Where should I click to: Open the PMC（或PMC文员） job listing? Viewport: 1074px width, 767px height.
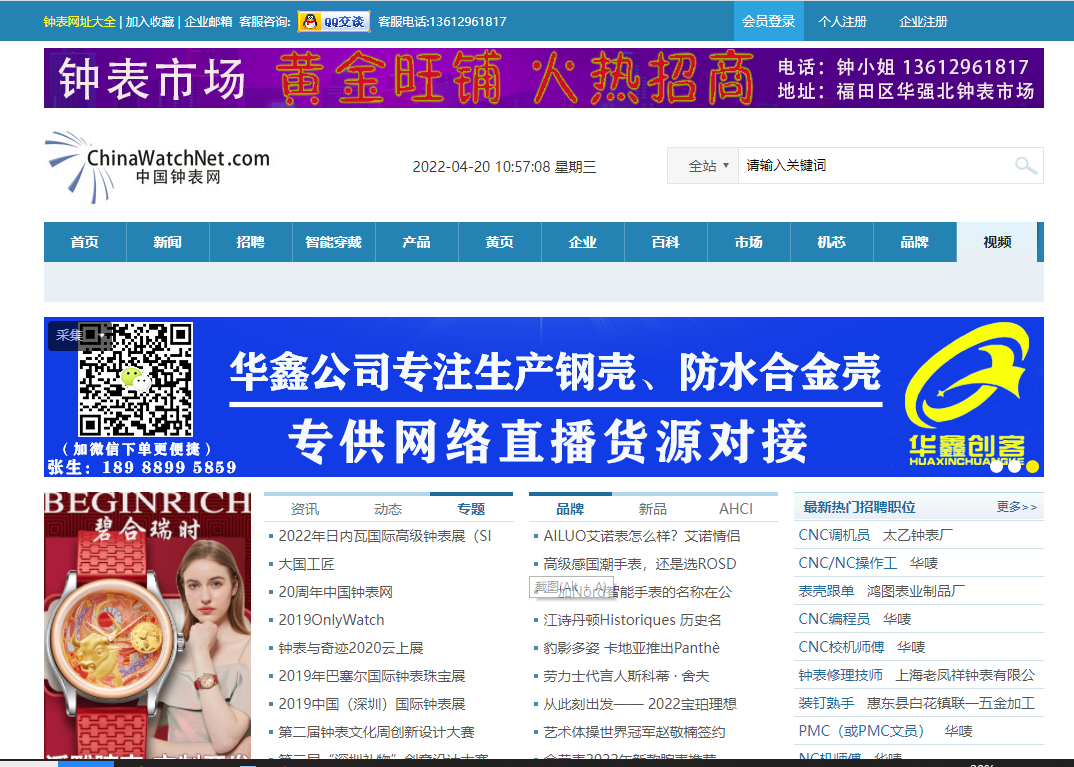point(862,732)
